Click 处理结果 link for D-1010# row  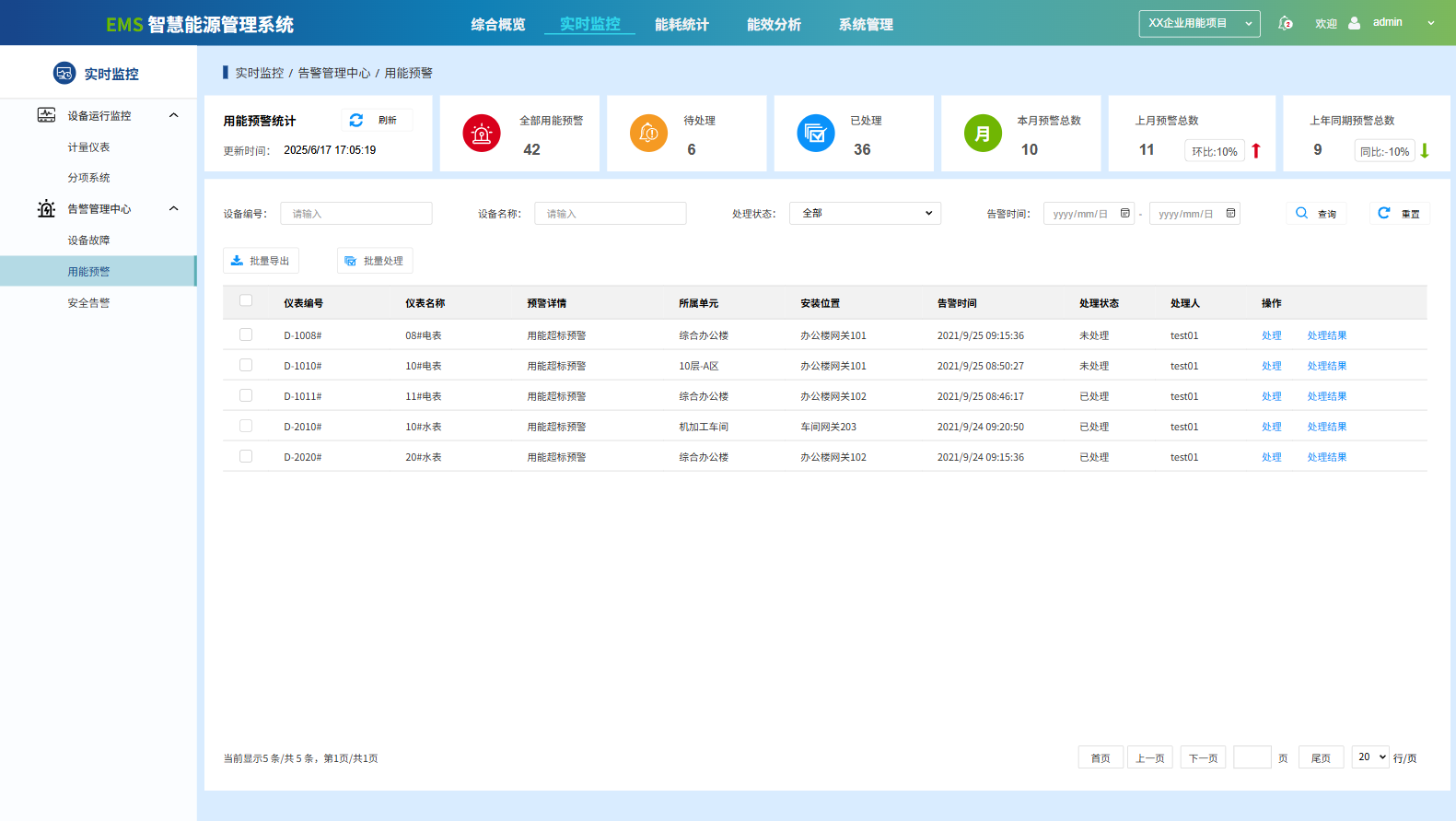[x=1326, y=366]
